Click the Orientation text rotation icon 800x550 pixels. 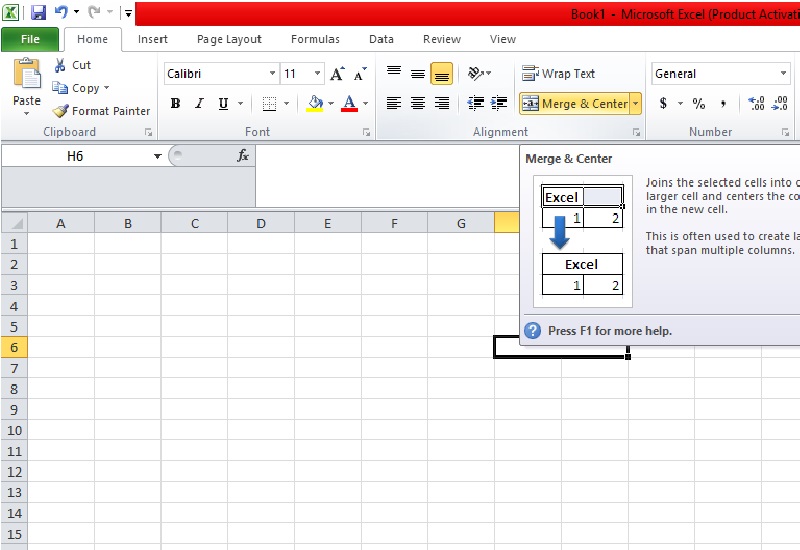476,73
